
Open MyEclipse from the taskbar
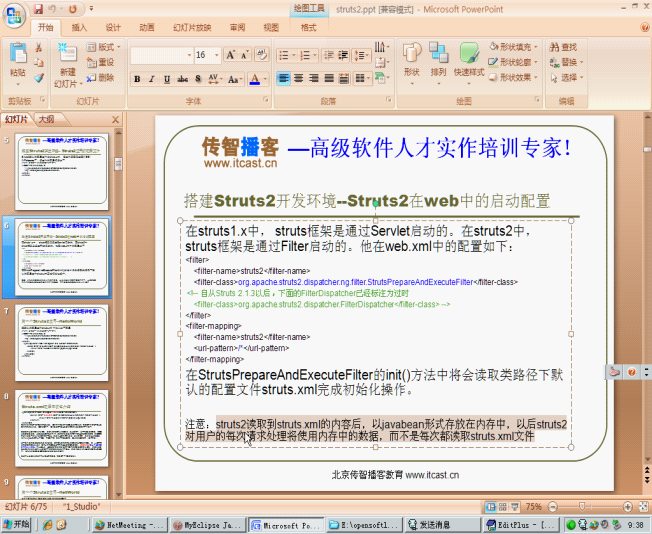pyautogui.click(x=209, y=525)
